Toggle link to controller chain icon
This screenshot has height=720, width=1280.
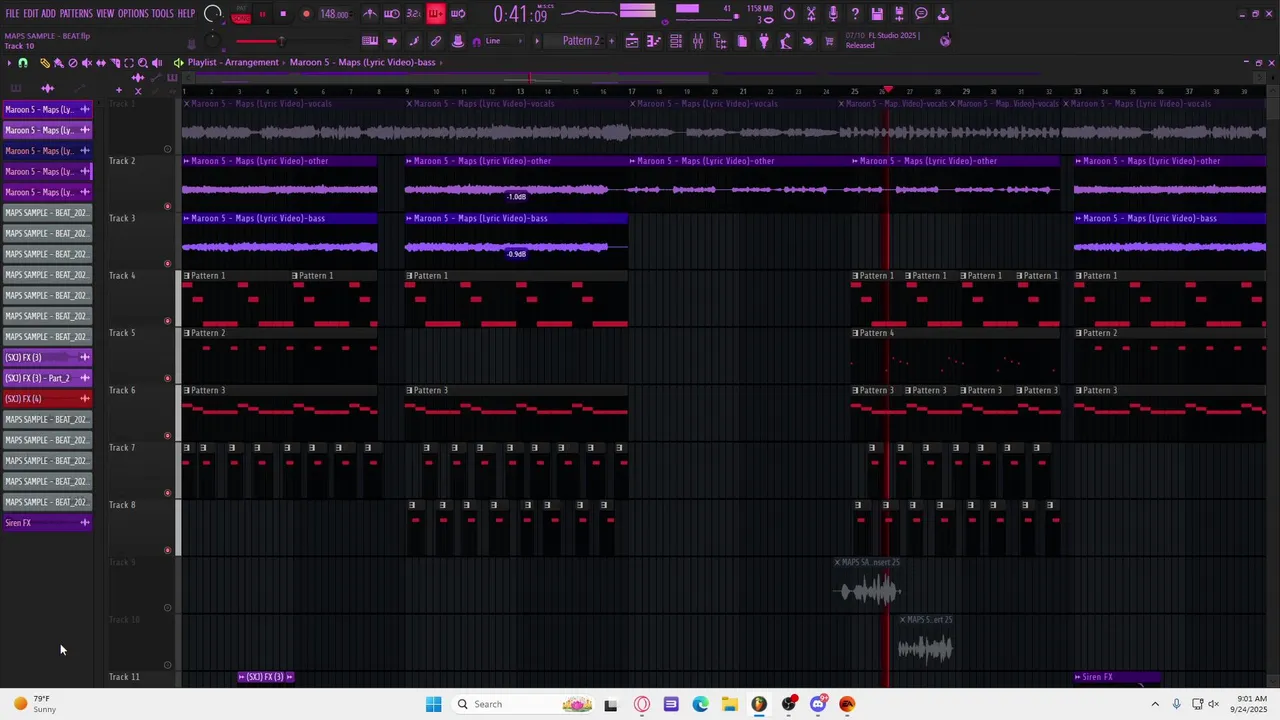pyautogui.click(x=436, y=41)
